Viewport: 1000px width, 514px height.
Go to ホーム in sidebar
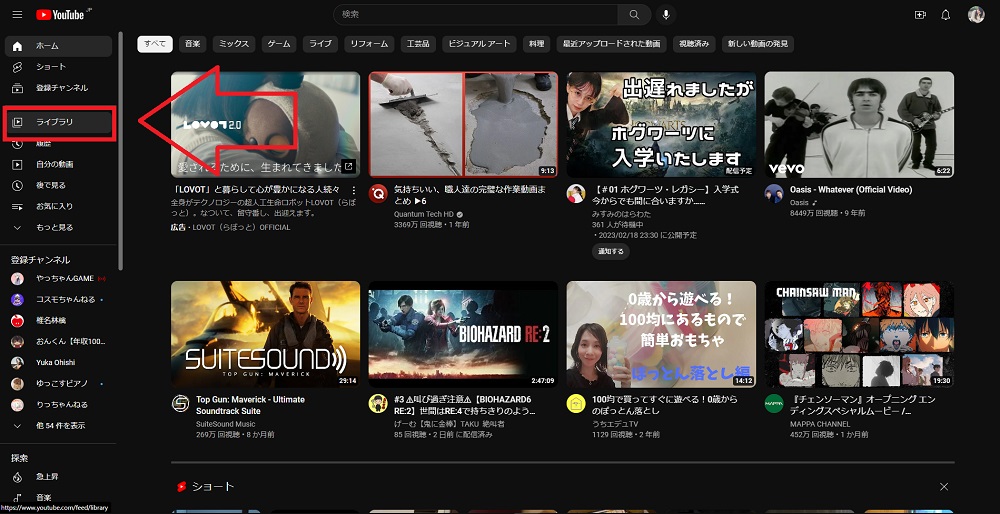[x=59, y=46]
